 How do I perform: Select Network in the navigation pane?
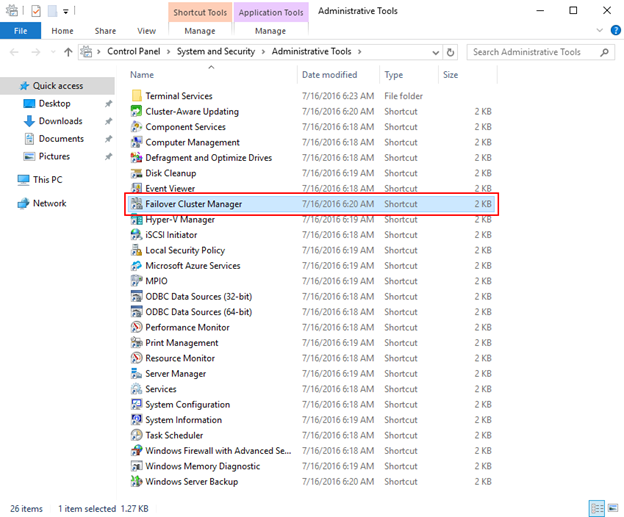pos(49,203)
